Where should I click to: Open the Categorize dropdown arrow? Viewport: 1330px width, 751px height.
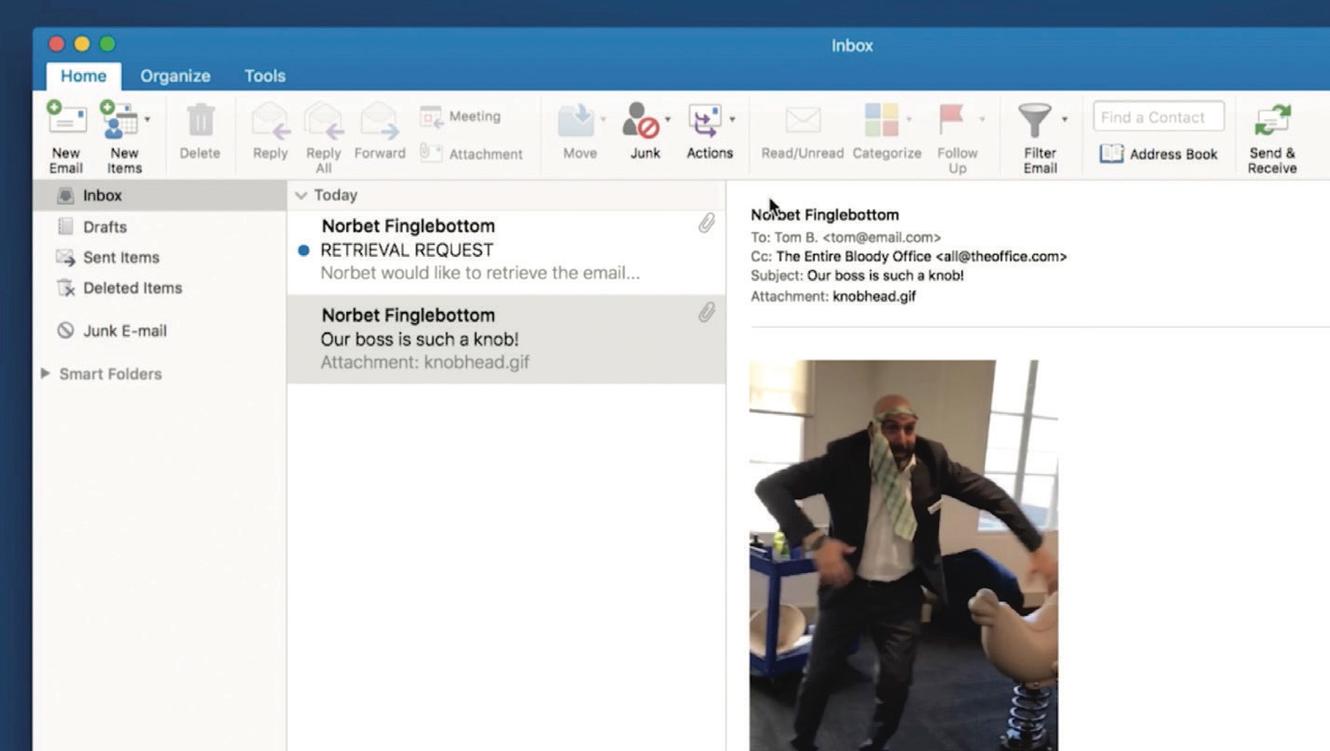[x=909, y=120]
